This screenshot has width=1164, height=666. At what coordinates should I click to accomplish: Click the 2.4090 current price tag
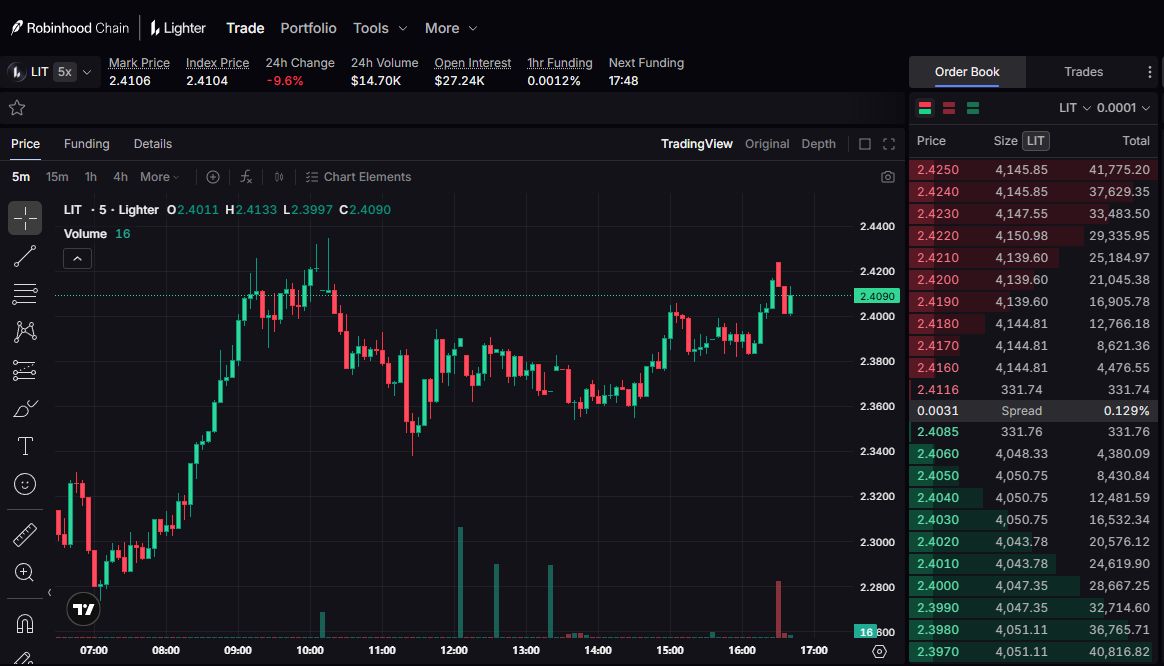click(x=877, y=296)
